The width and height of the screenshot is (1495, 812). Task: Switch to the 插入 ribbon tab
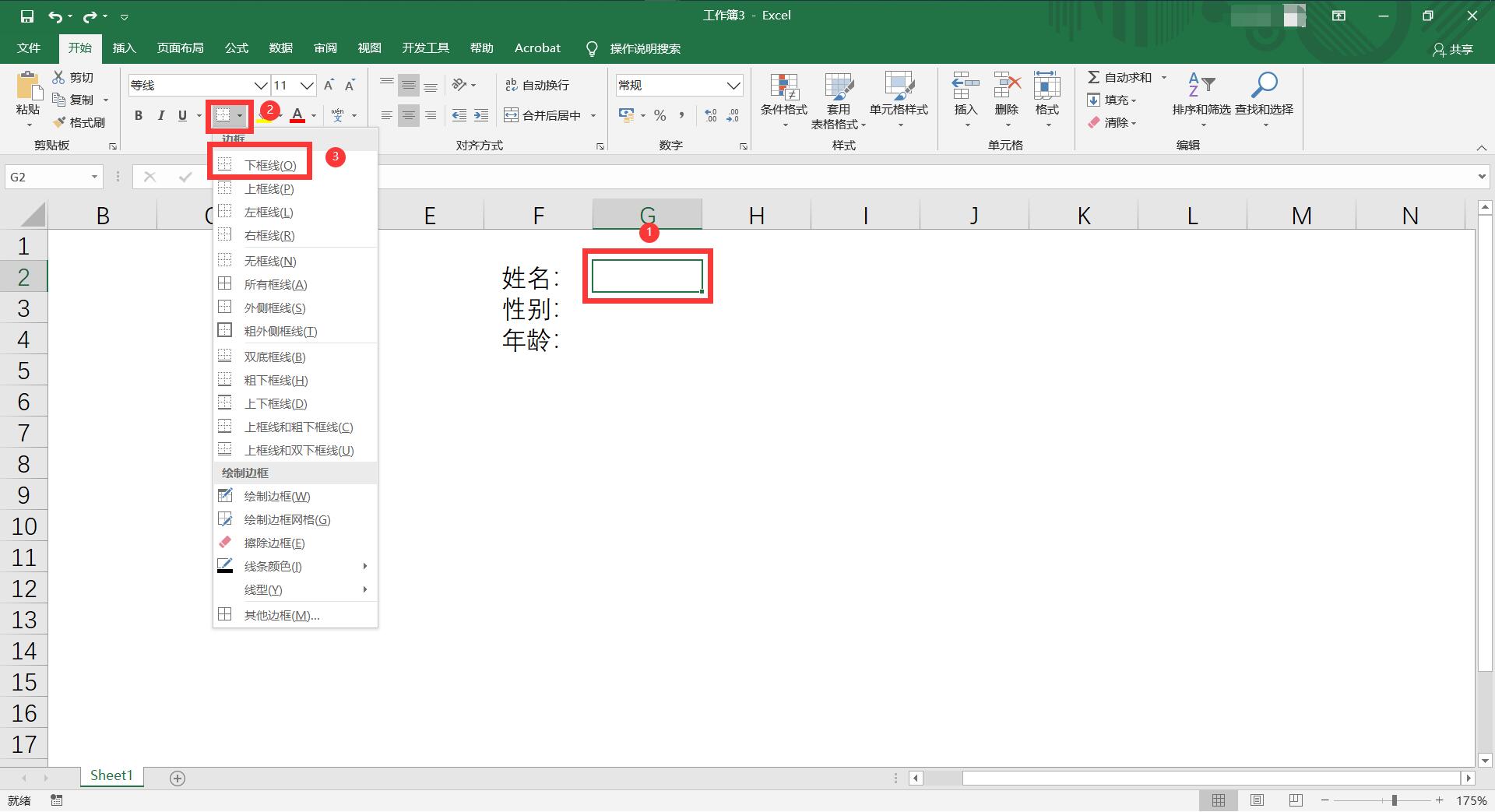[124, 47]
